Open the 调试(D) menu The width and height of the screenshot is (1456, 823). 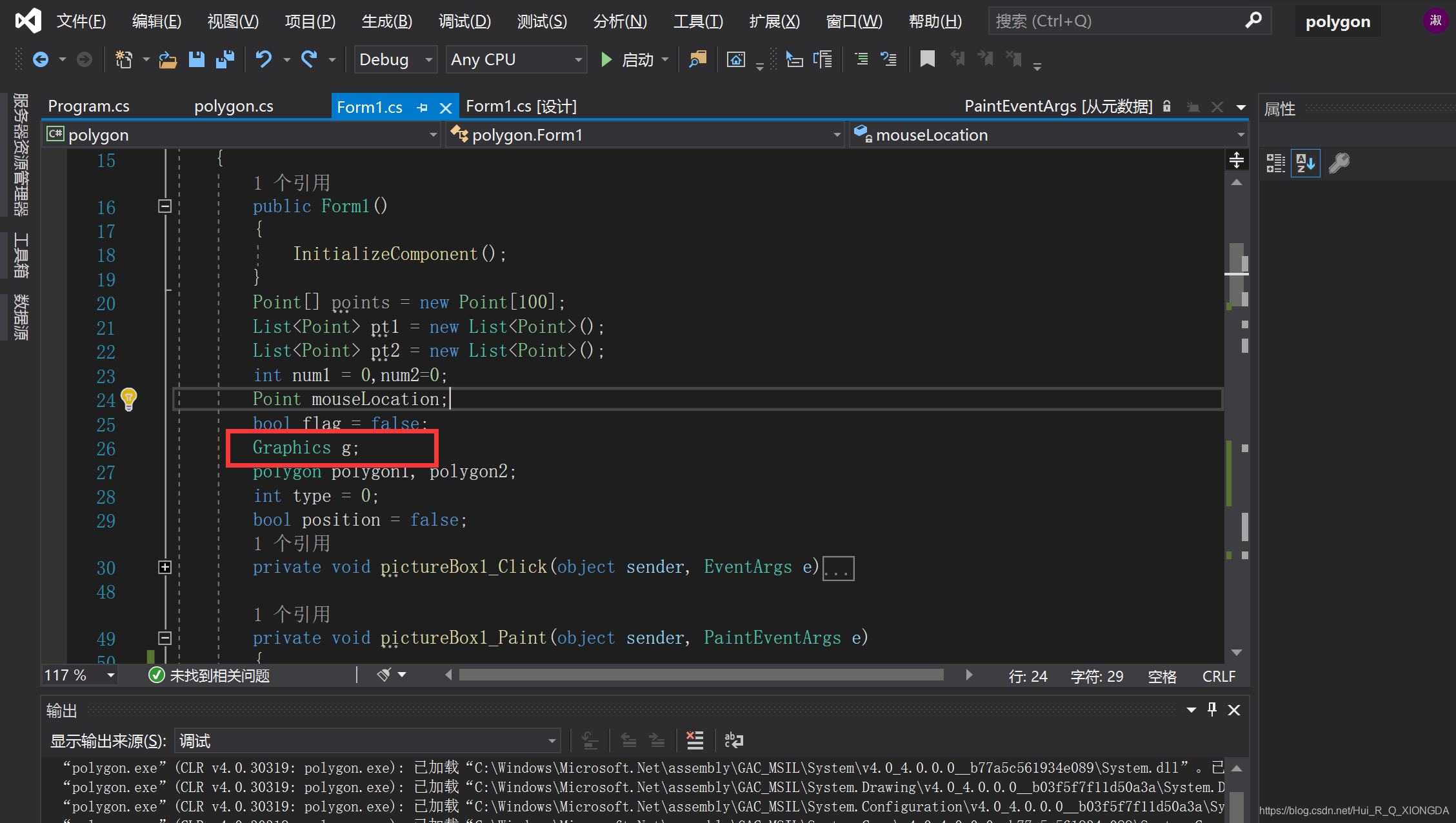[x=464, y=21]
